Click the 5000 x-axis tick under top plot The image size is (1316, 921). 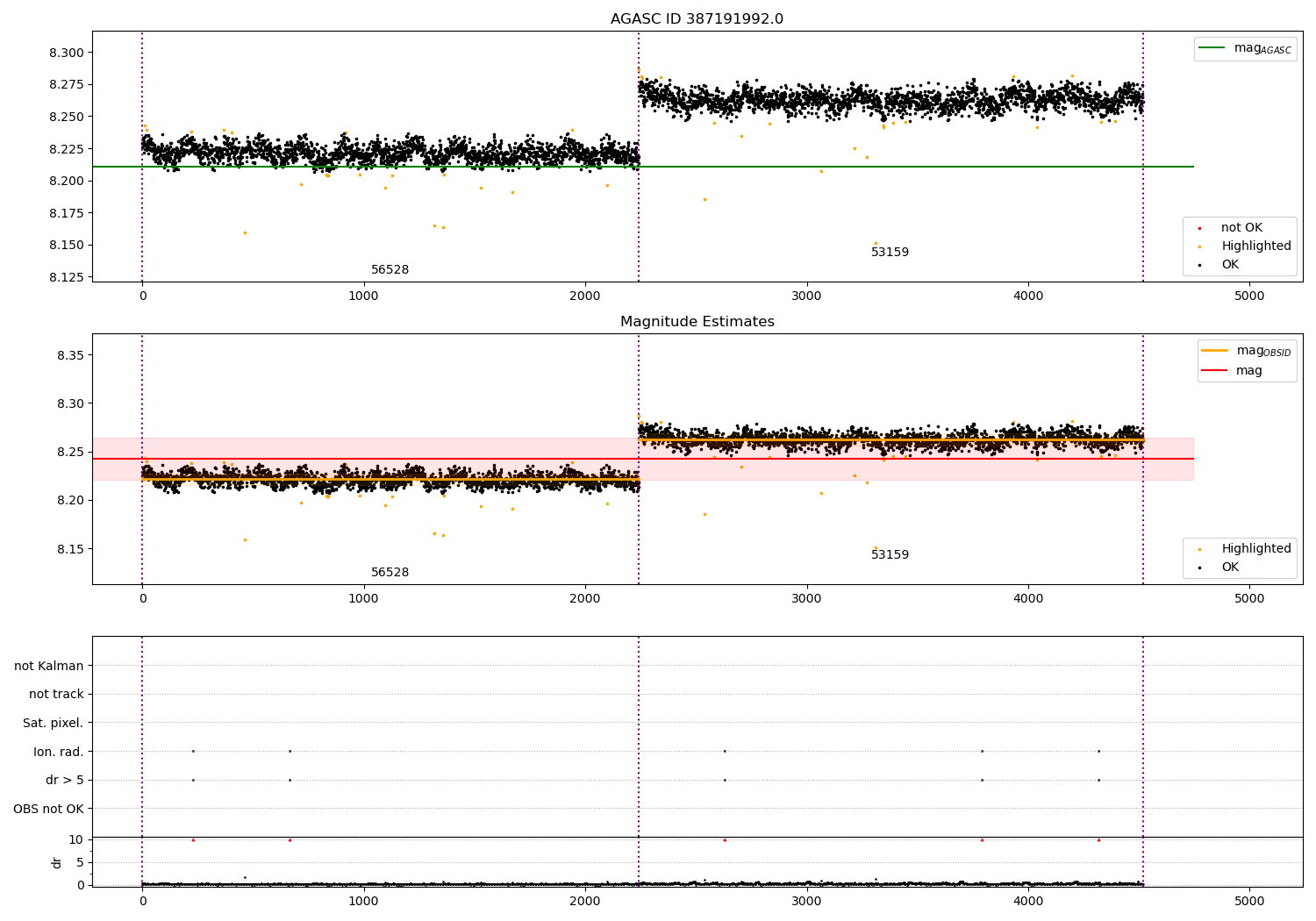click(1249, 296)
